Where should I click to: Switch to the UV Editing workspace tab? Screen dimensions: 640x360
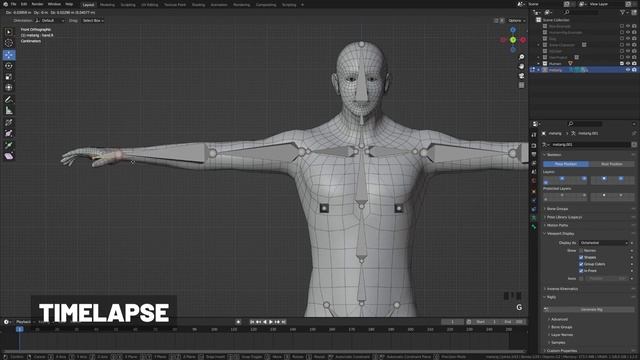coord(149,5)
